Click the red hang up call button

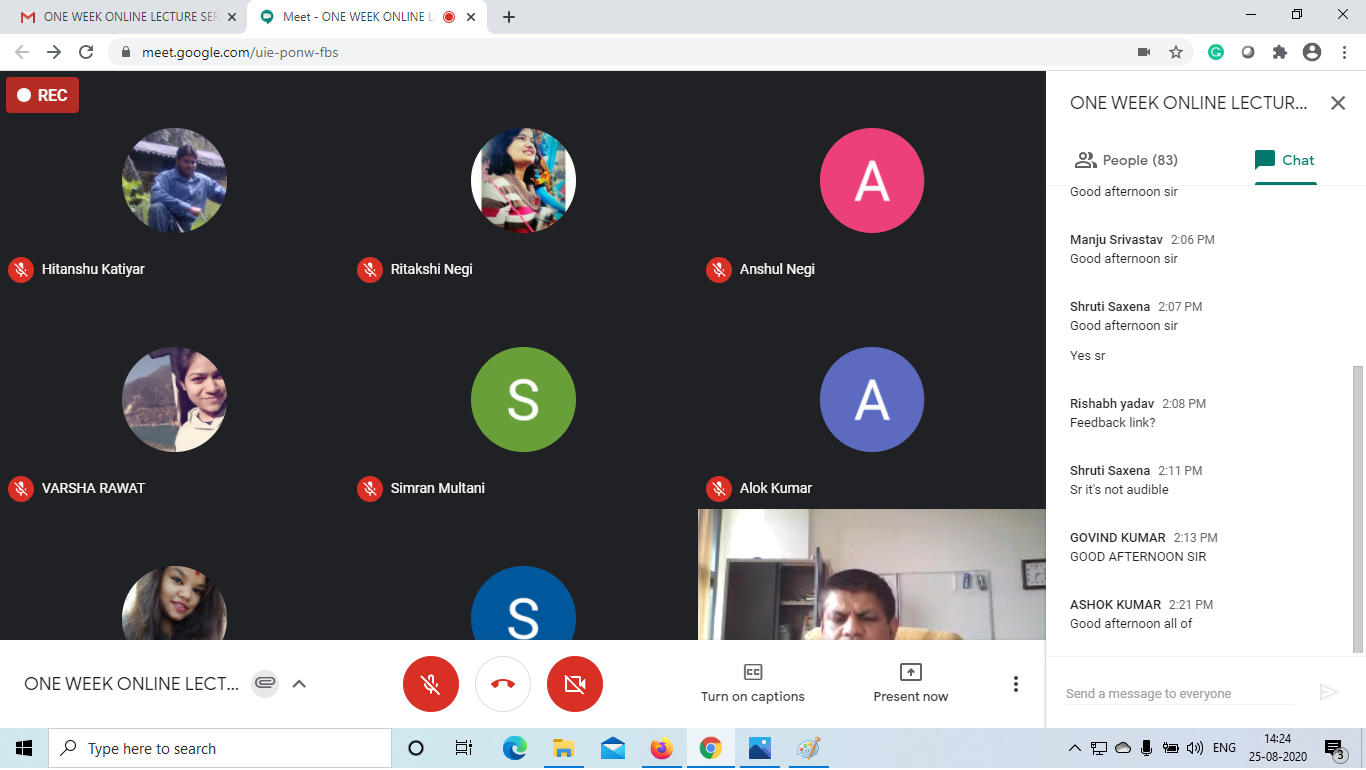coord(502,684)
